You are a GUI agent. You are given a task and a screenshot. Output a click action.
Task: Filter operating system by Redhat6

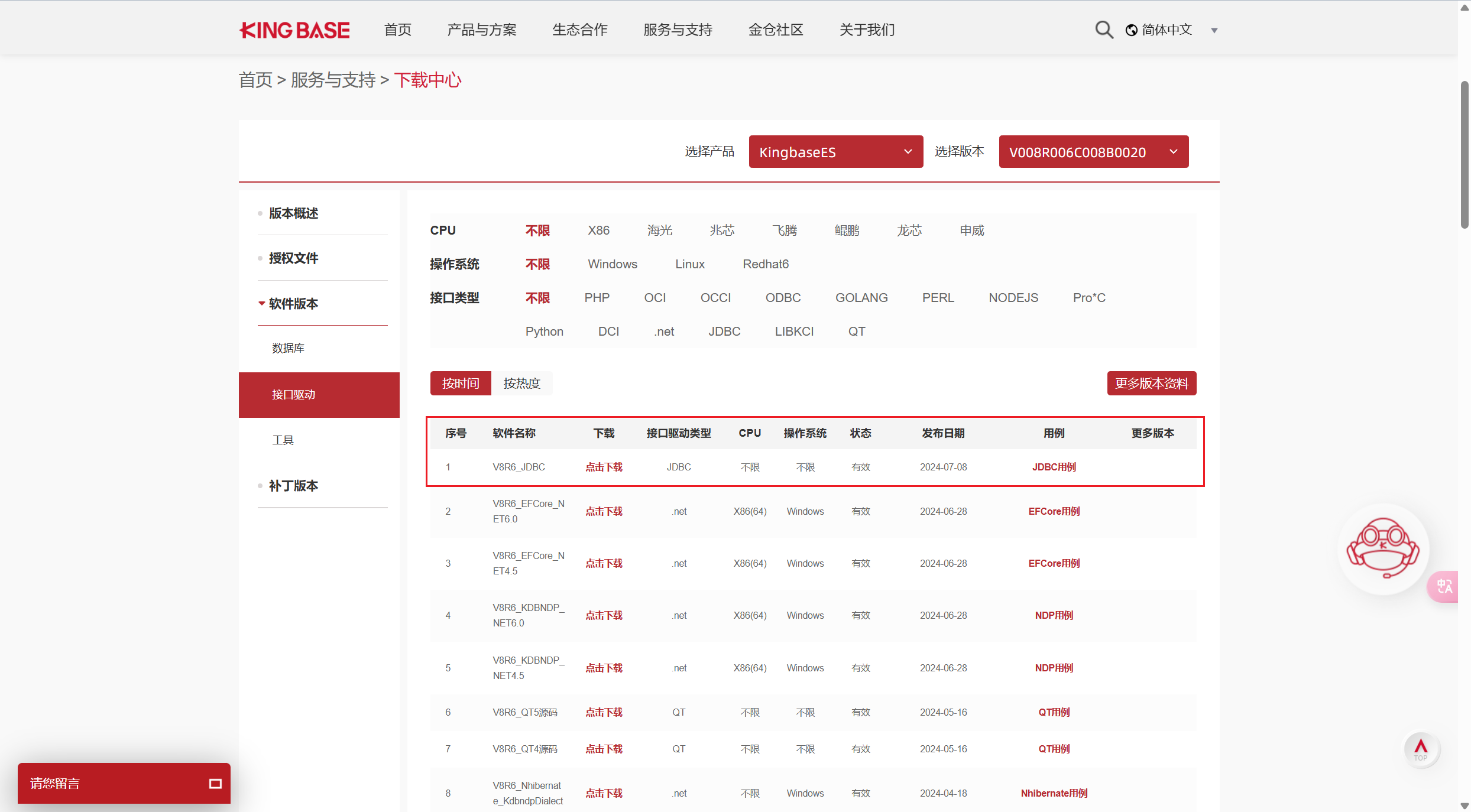tap(766, 264)
